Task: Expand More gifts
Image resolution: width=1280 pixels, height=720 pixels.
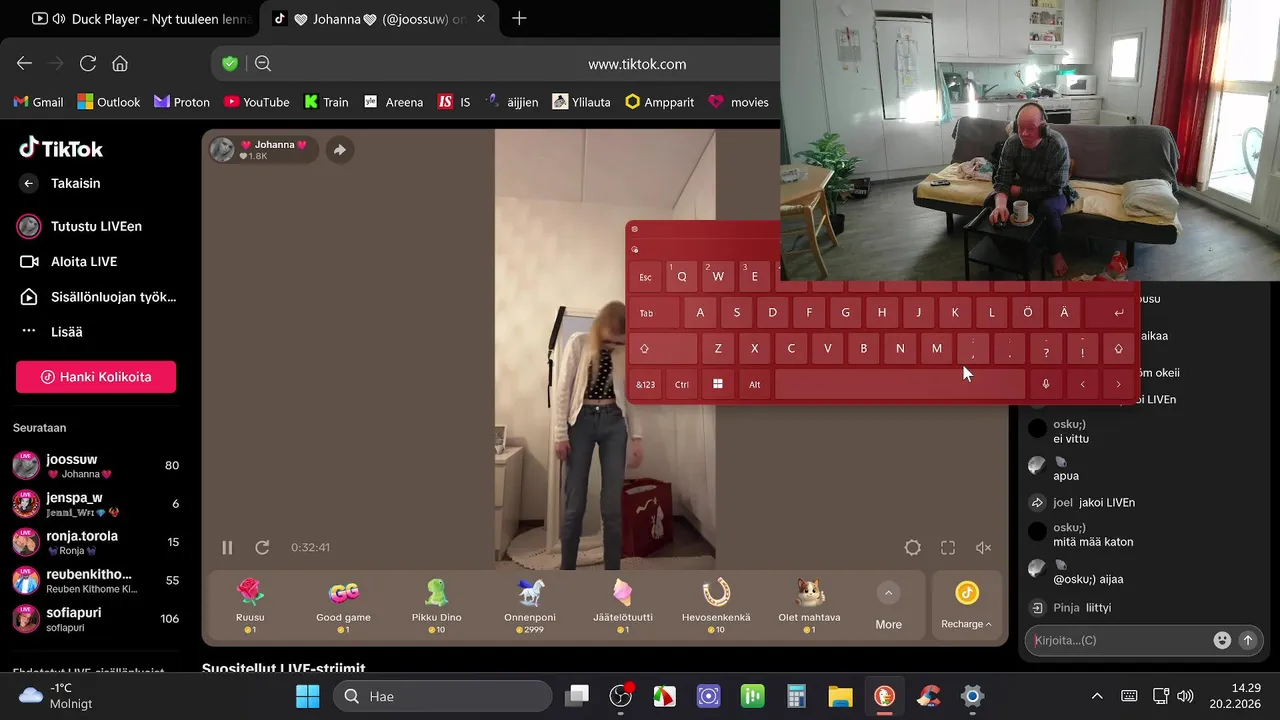Action: pos(888,606)
